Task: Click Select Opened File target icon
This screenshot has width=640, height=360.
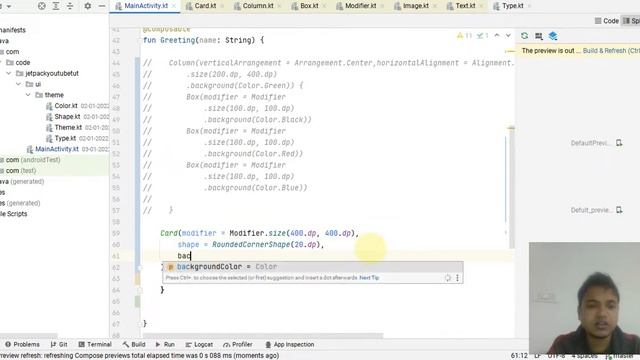Action: (x=42, y=6)
